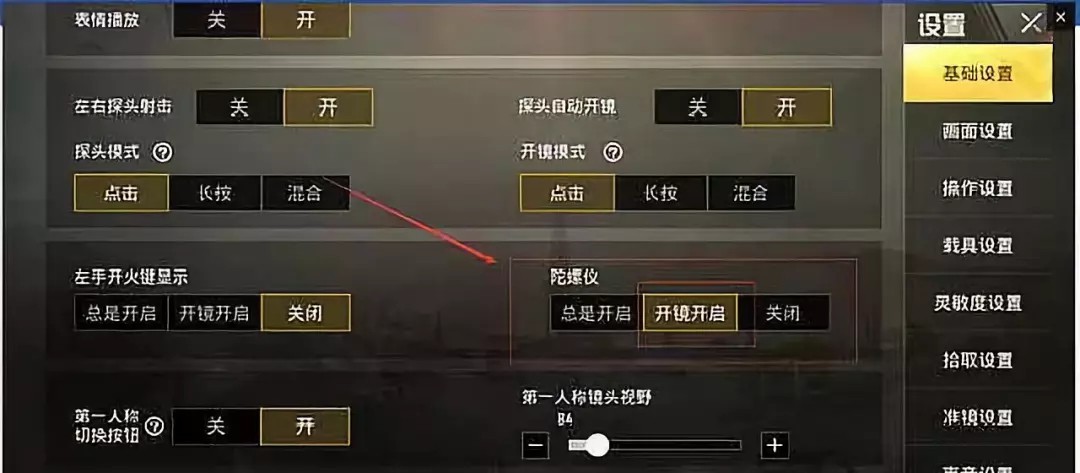Set 左手开火键显示 to 总是开启

[121, 314]
